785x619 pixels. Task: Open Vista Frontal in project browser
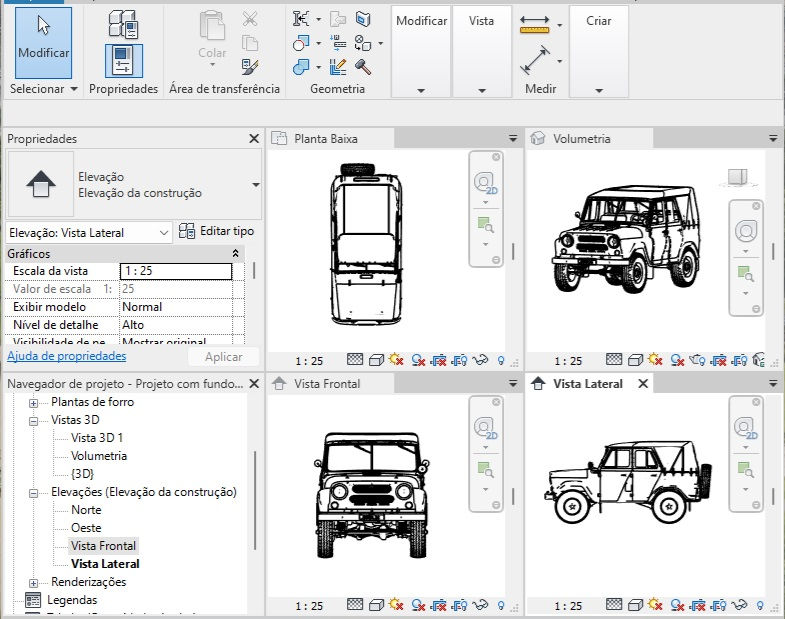pos(103,545)
